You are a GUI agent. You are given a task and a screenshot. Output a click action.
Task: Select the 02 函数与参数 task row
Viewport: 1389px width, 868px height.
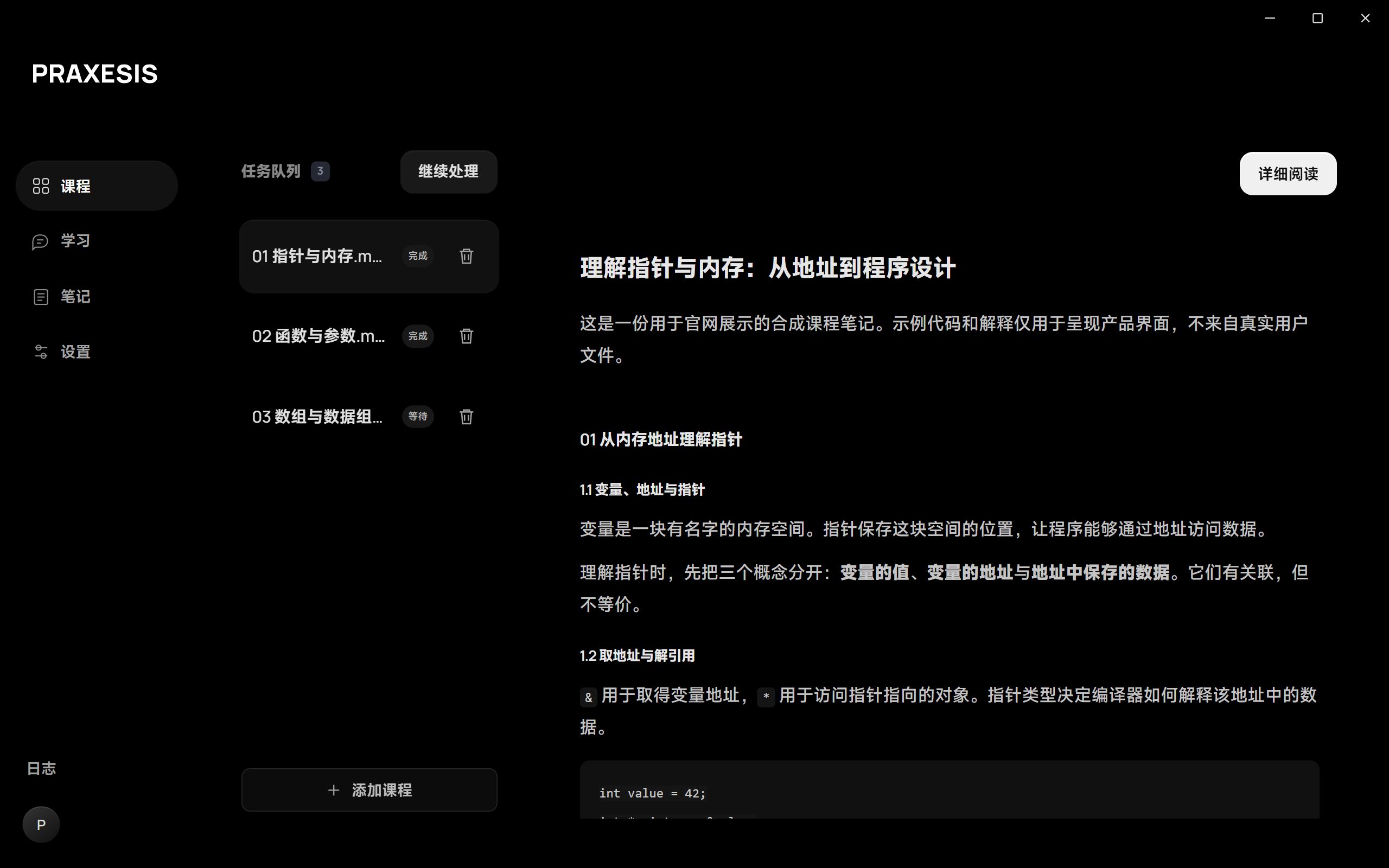click(x=369, y=336)
